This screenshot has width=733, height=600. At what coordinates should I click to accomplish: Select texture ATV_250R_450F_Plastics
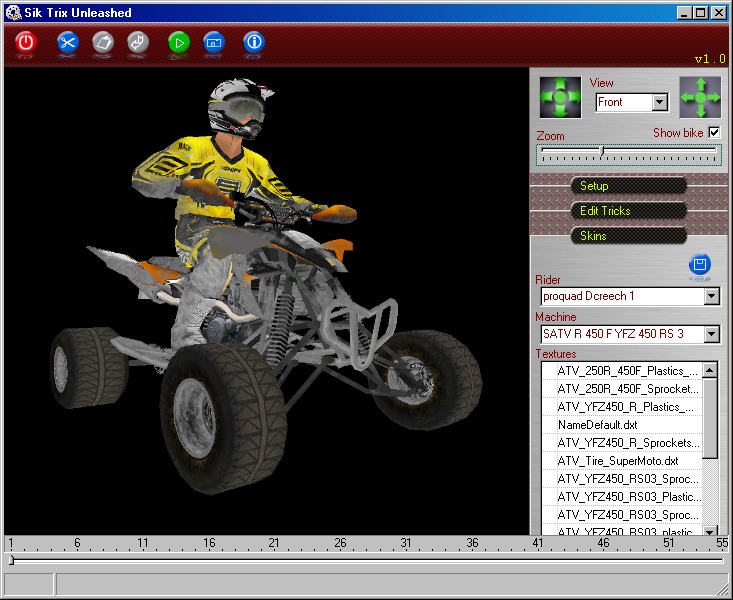tap(623, 371)
